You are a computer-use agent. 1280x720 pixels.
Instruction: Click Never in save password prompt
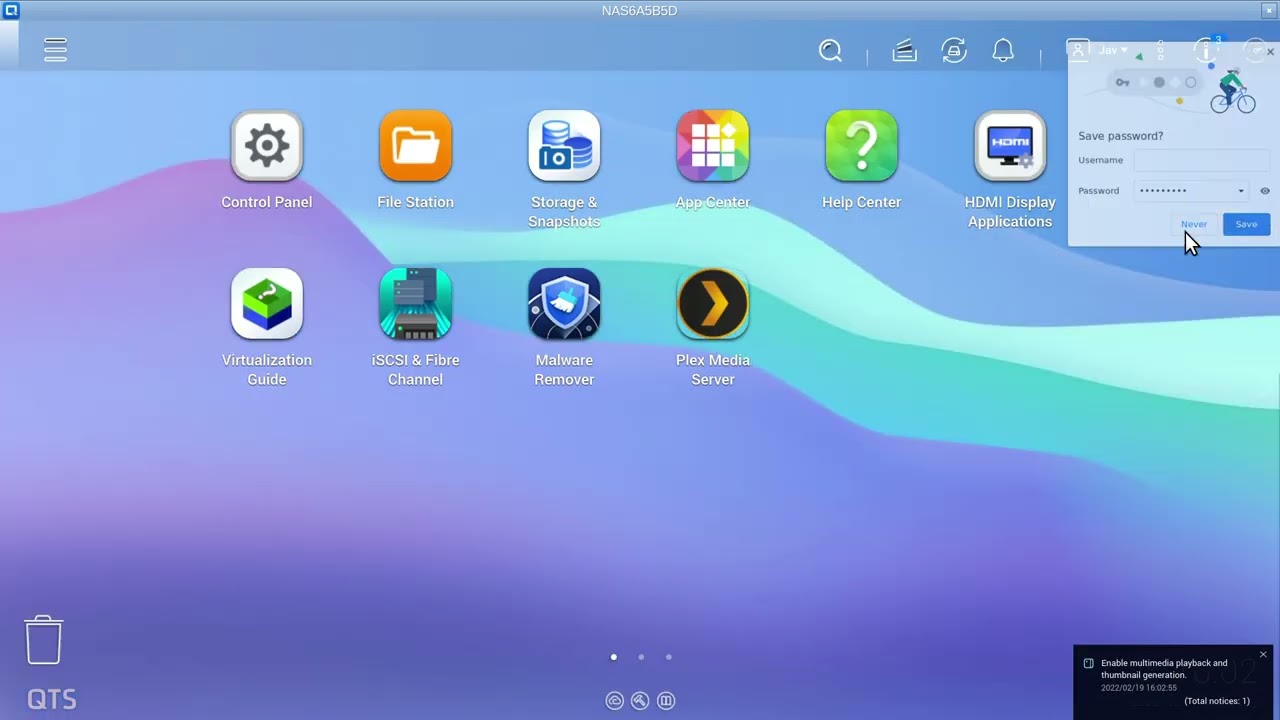tap(1193, 224)
